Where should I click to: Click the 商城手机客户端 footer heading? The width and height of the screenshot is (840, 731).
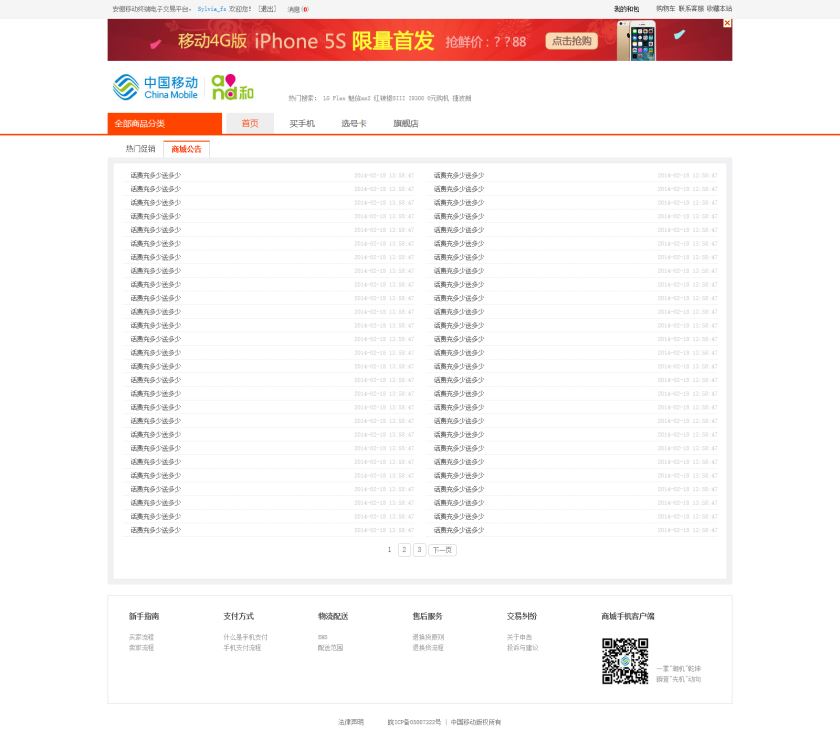click(628, 616)
